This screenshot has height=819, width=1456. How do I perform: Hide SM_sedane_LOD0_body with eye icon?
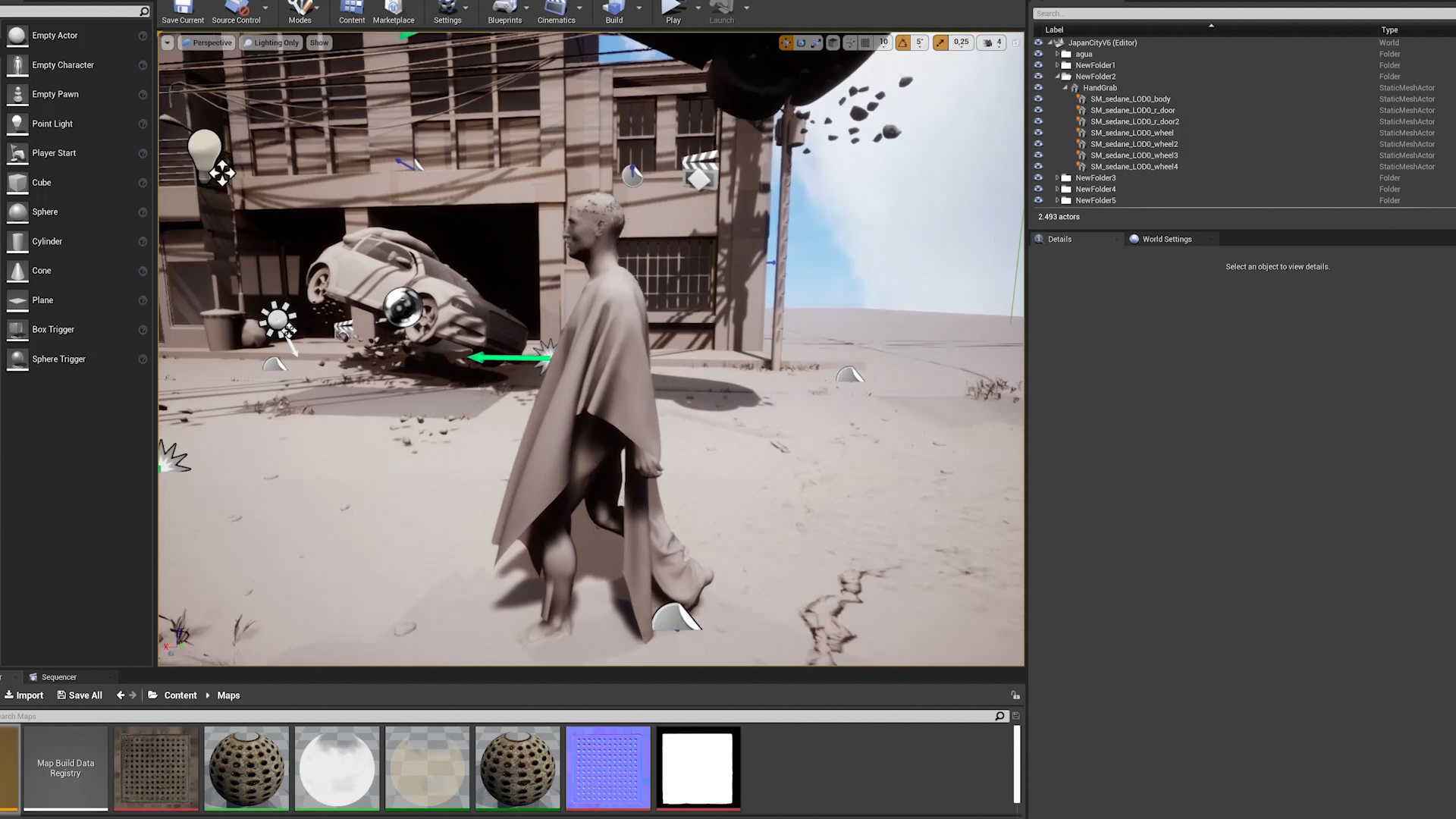point(1038,99)
